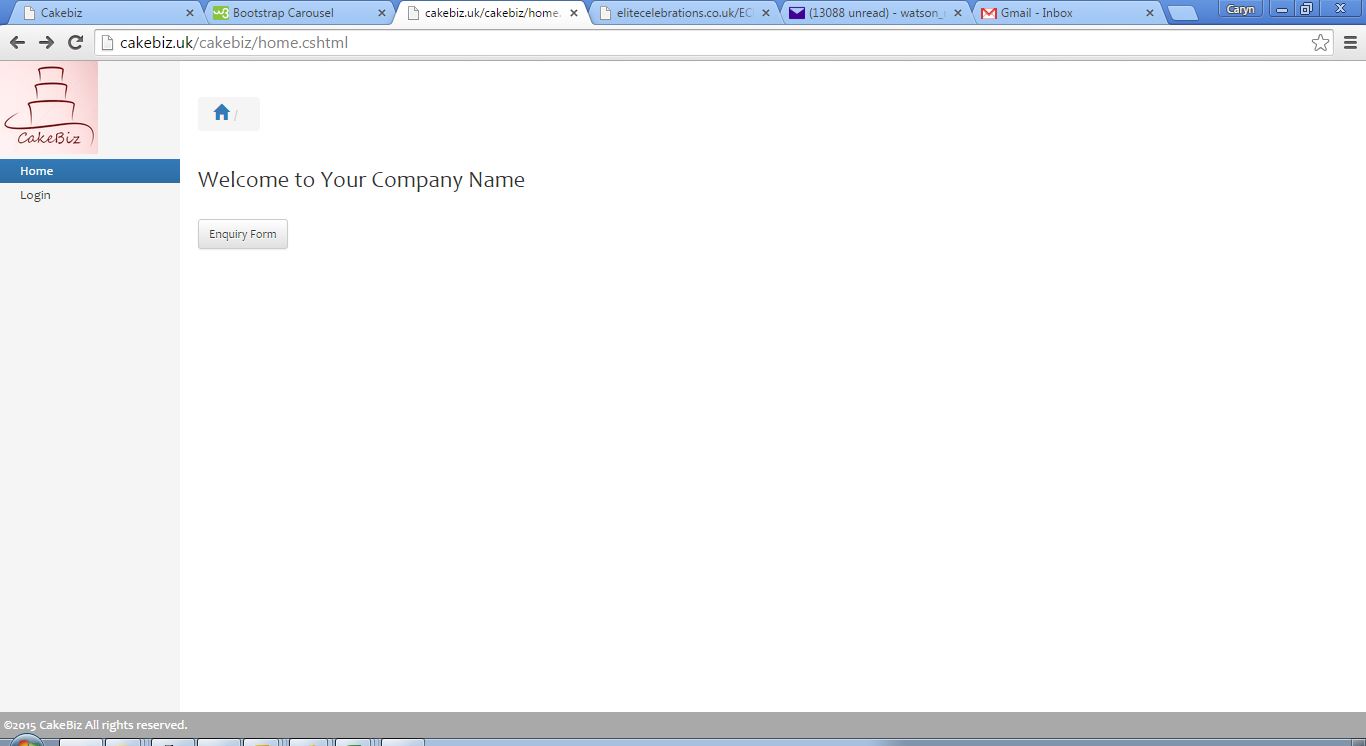The height and width of the screenshot is (746, 1366).
Task: Open Login from the sidebar menu
Action: pos(35,195)
